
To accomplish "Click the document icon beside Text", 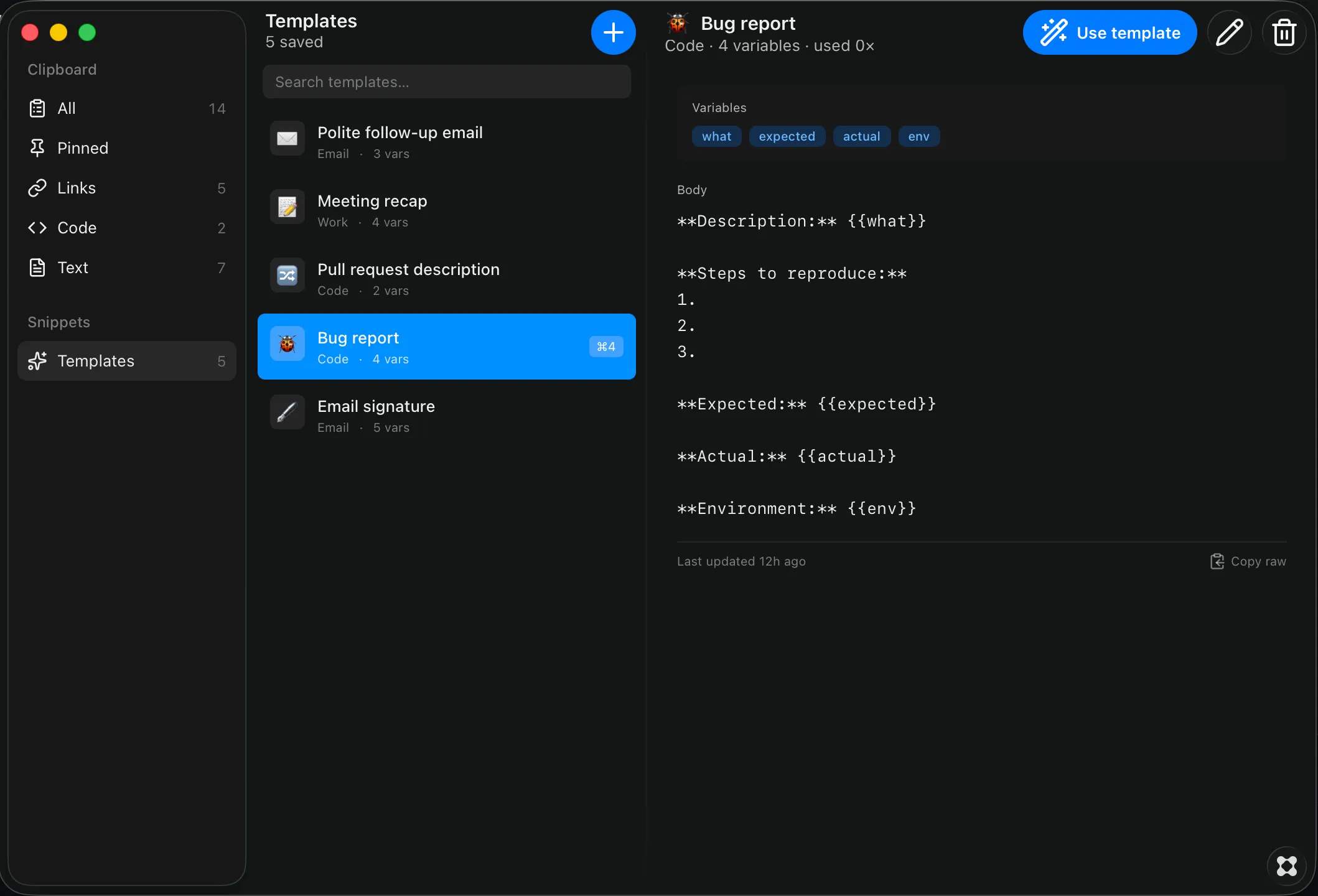I will 37,268.
